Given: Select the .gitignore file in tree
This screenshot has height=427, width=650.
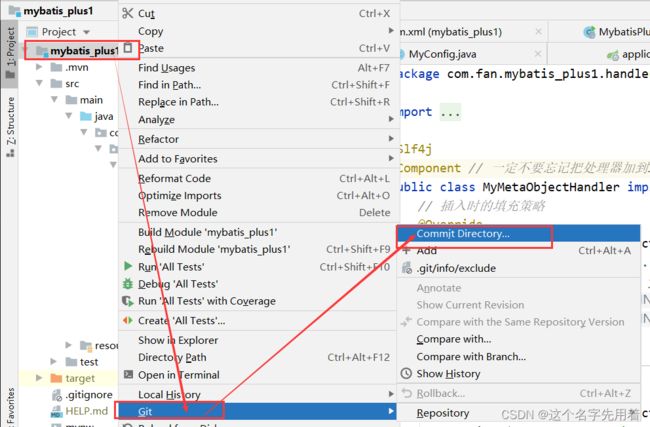Looking at the screenshot, I should point(89,395).
